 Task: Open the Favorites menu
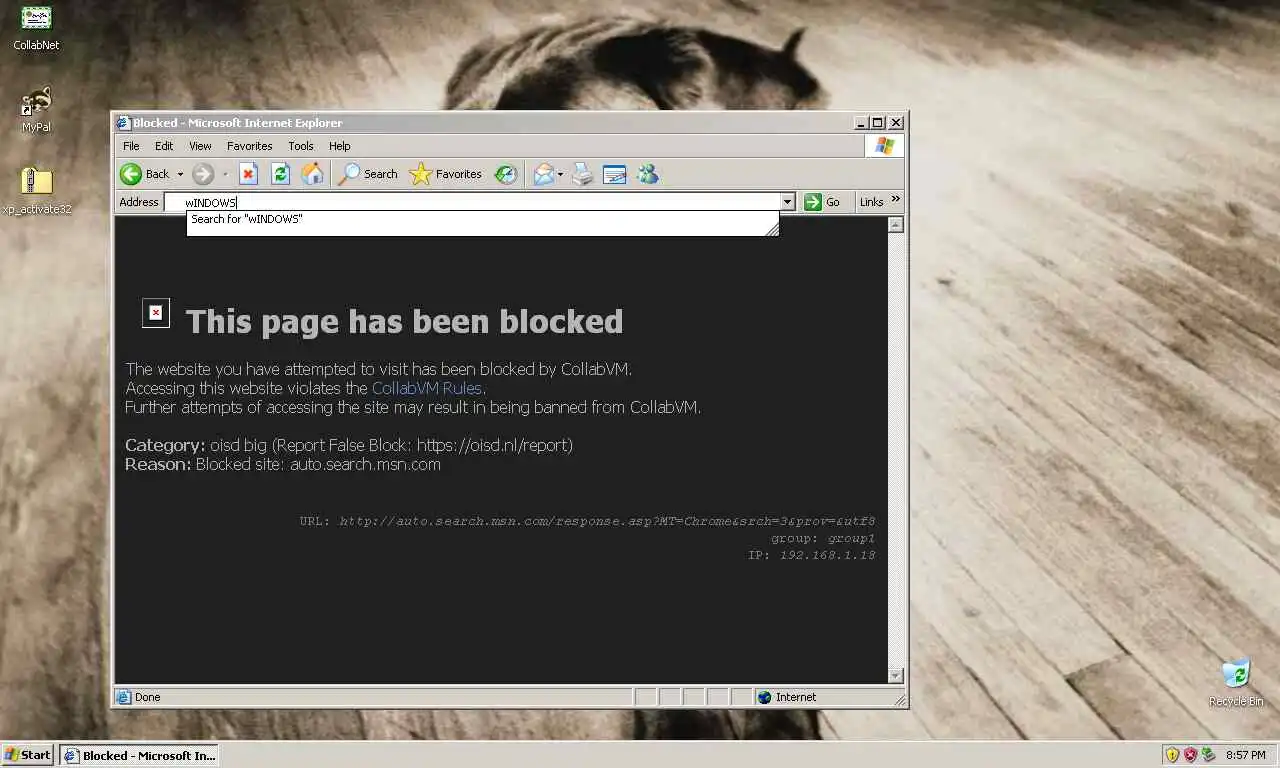[x=249, y=146]
